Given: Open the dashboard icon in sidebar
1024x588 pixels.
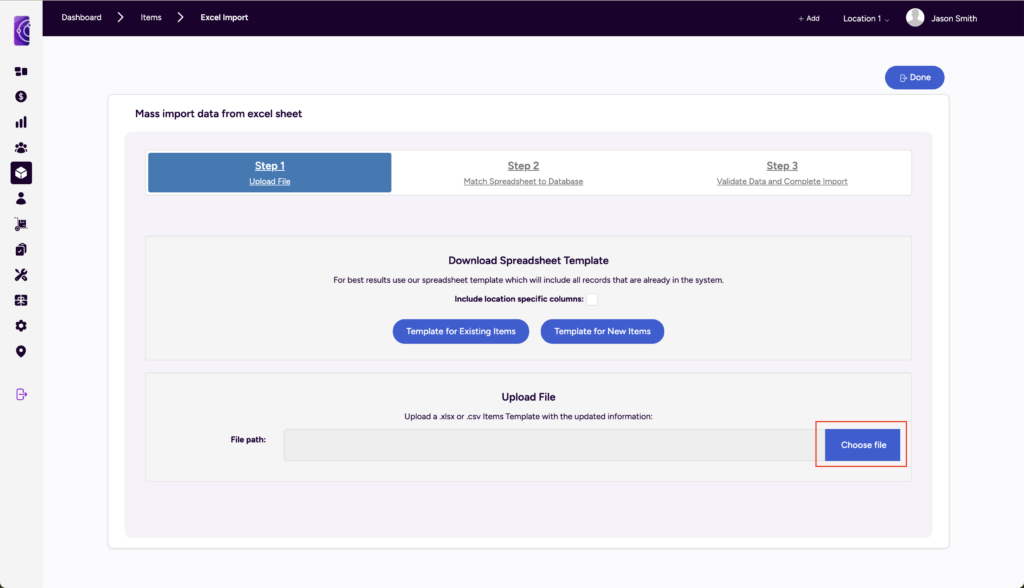Looking at the screenshot, I should (x=21, y=71).
